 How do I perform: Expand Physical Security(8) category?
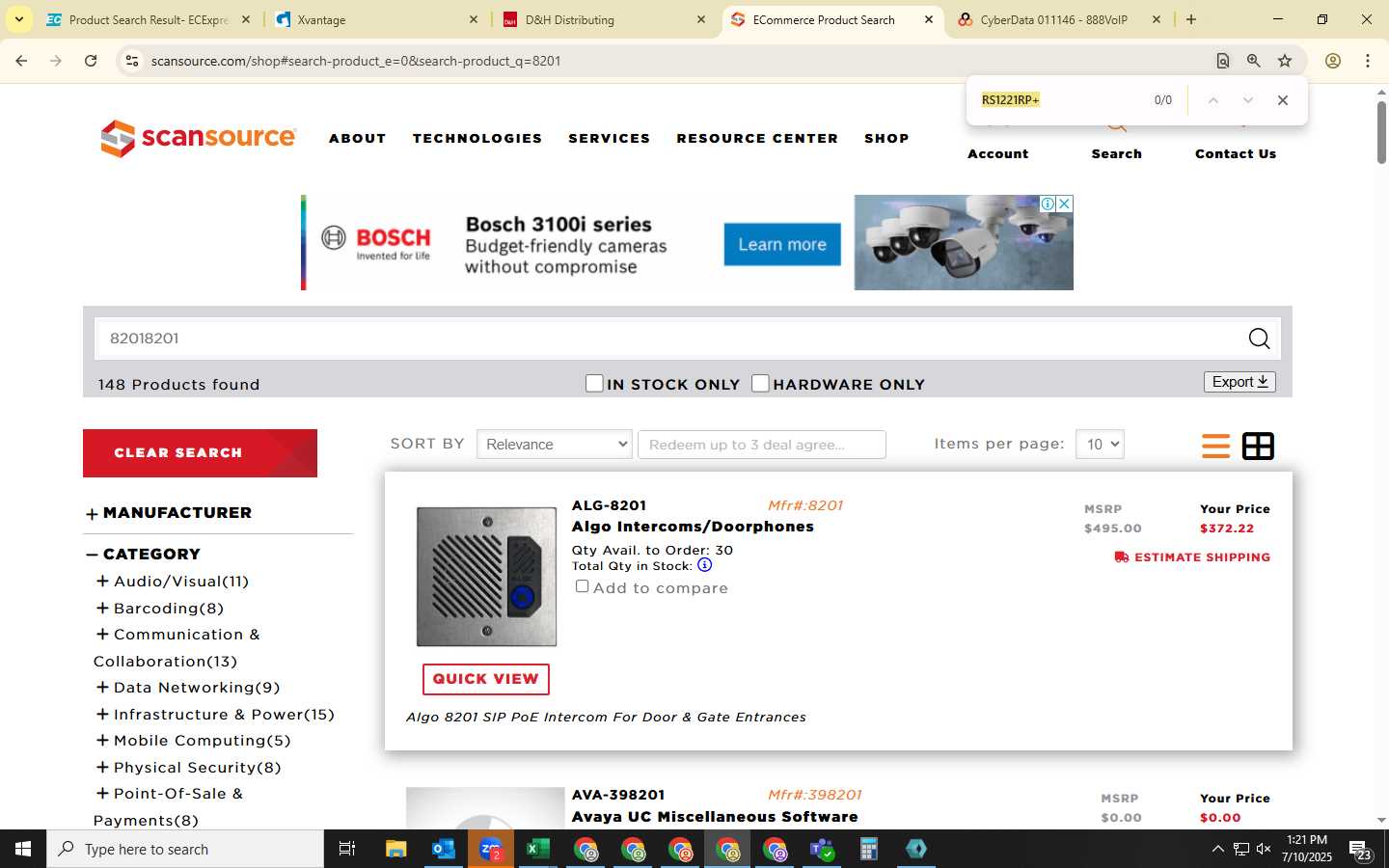pyautogui.click(x=102, y=767)
